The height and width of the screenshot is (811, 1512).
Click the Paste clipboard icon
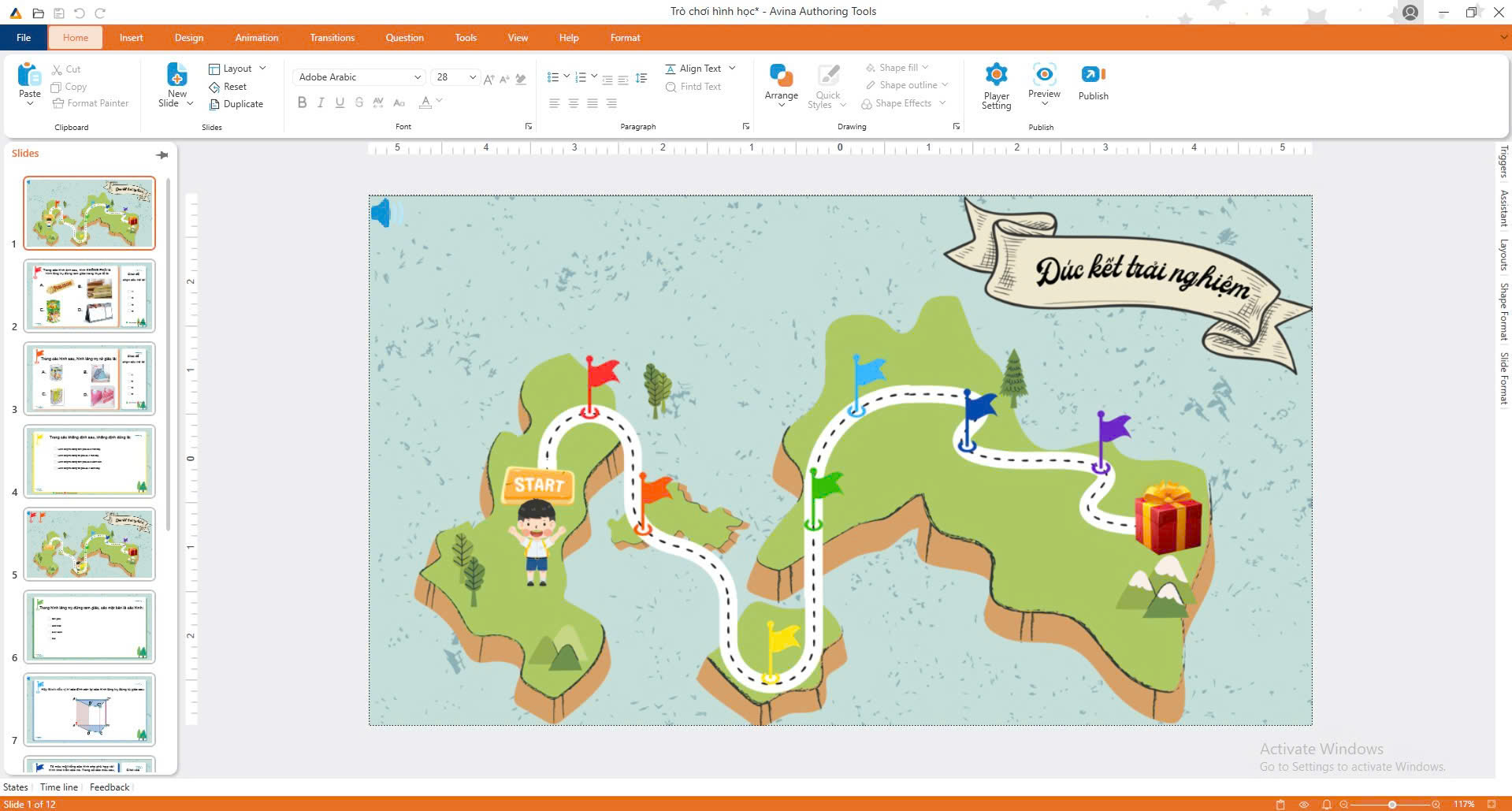tap(29, 75)
